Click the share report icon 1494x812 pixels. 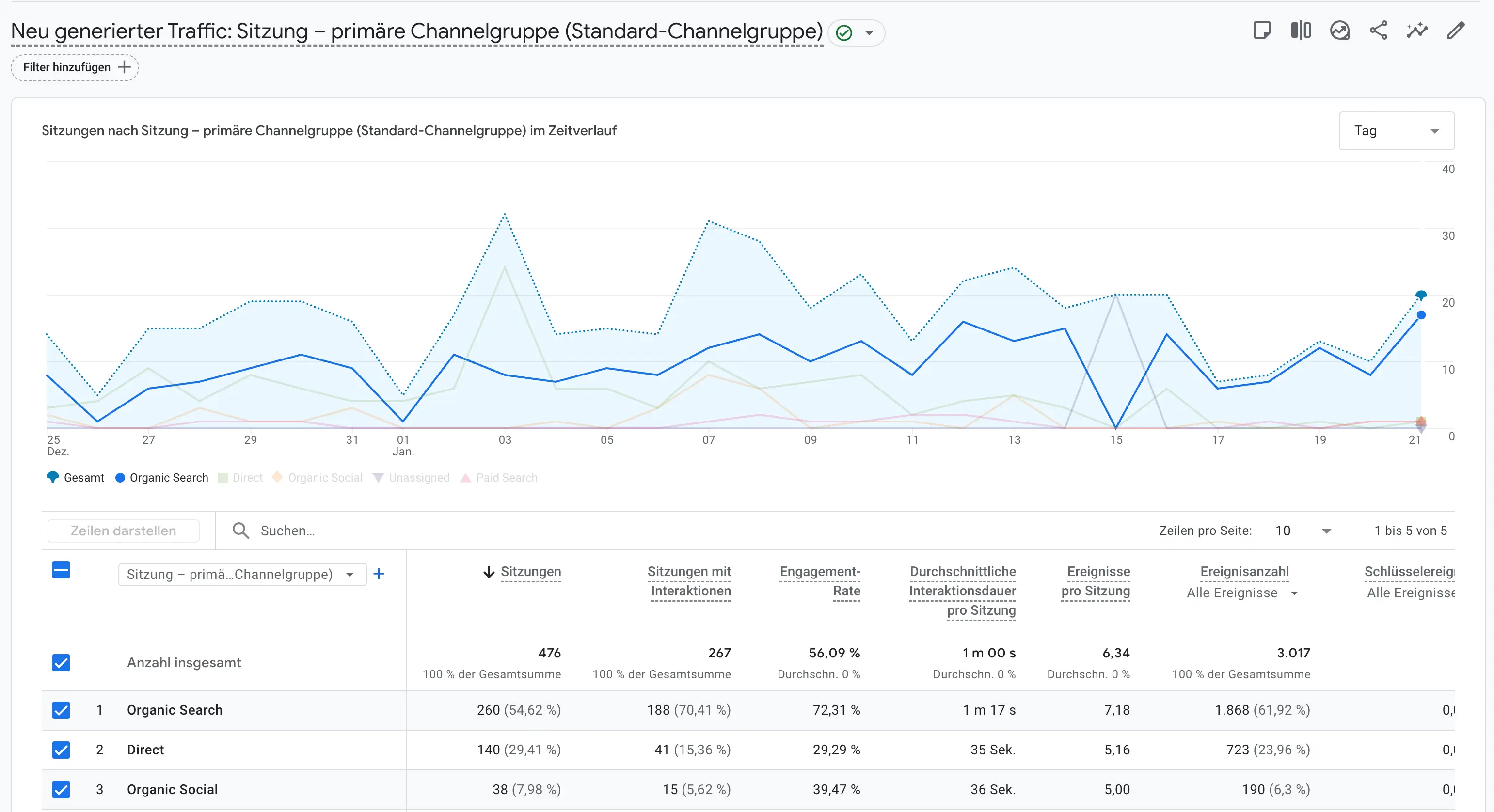click(x=1378, y=31)
